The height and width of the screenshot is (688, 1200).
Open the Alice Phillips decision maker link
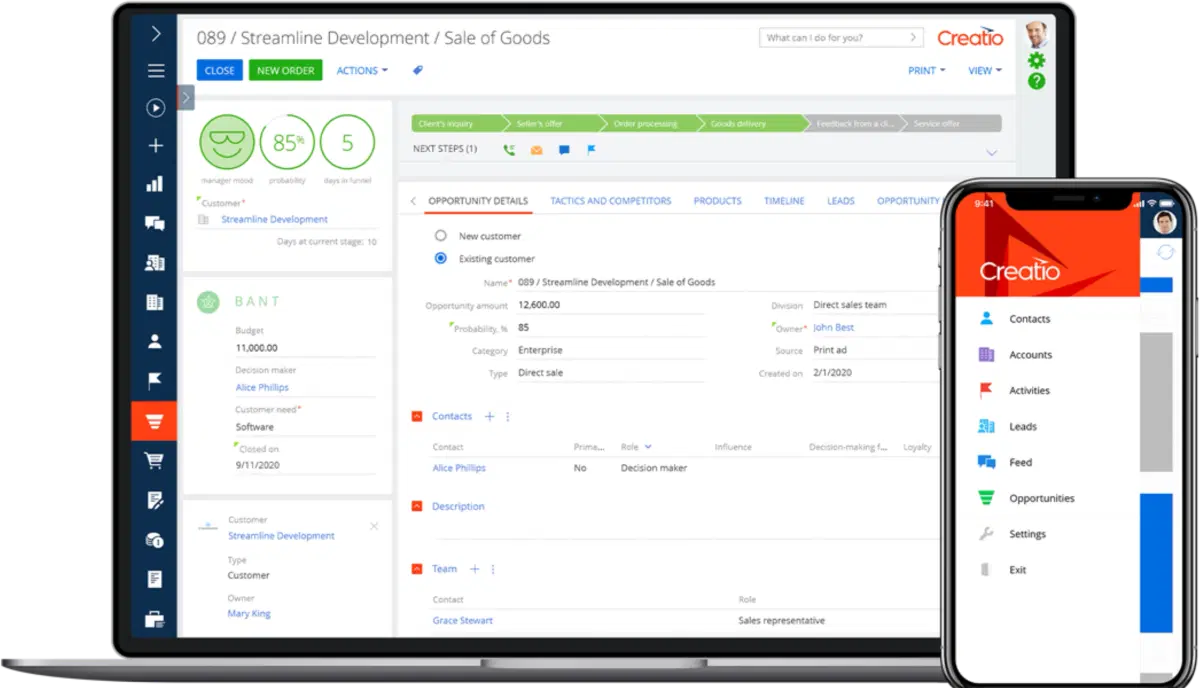pos(262,387)
